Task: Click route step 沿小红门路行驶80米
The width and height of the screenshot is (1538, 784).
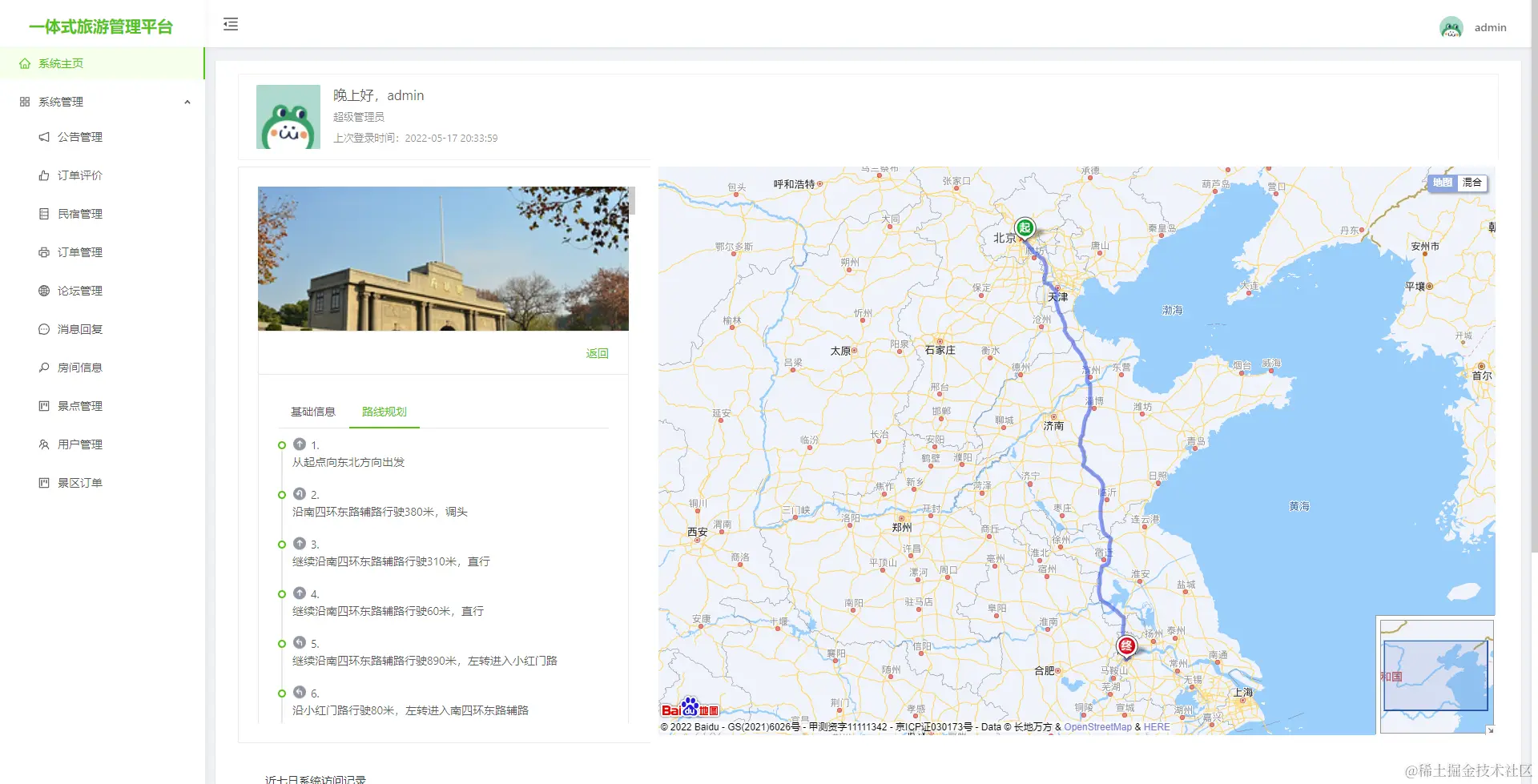Action: tap(410, 710)
